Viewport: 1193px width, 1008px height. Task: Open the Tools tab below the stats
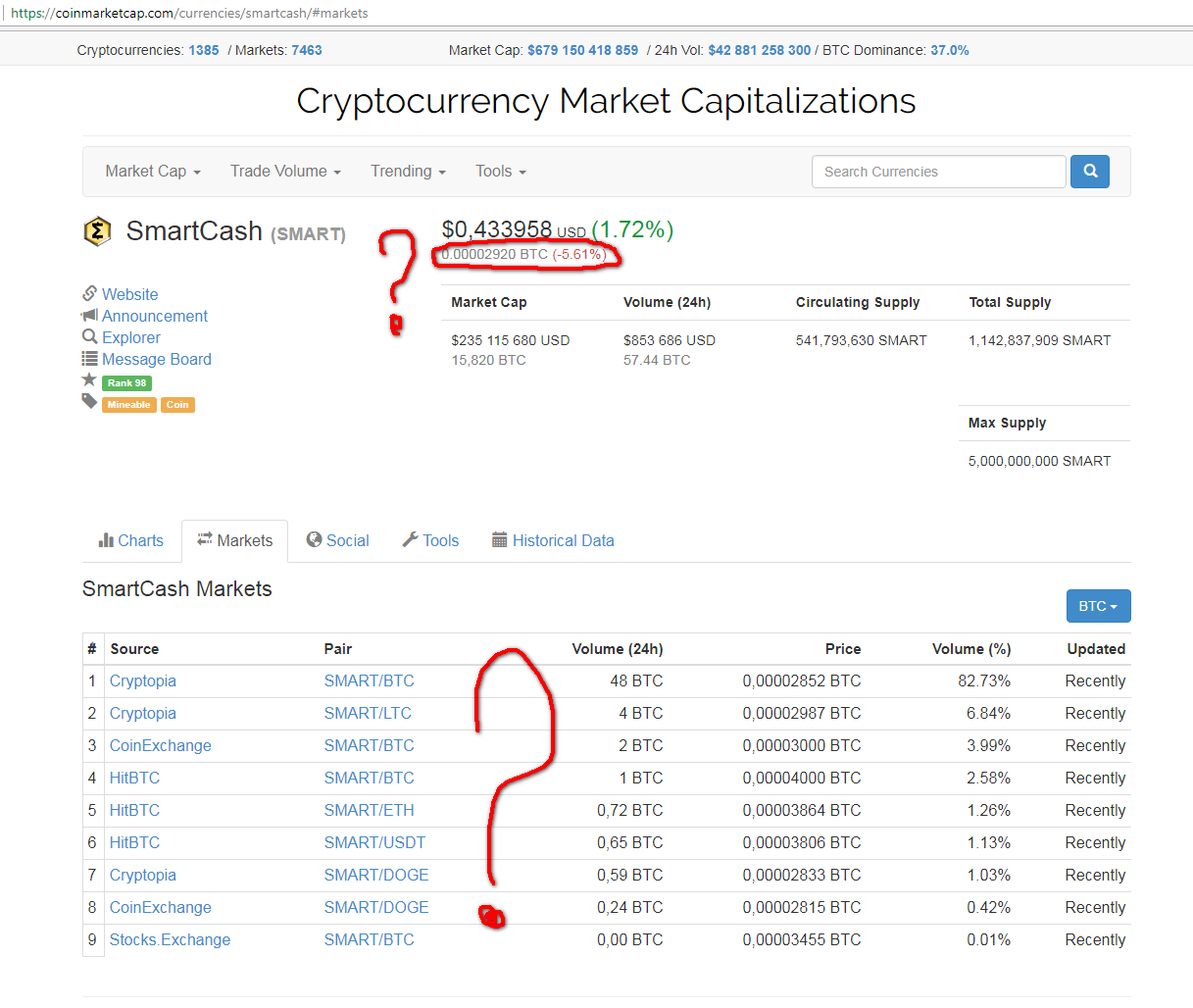pos(430,540)
